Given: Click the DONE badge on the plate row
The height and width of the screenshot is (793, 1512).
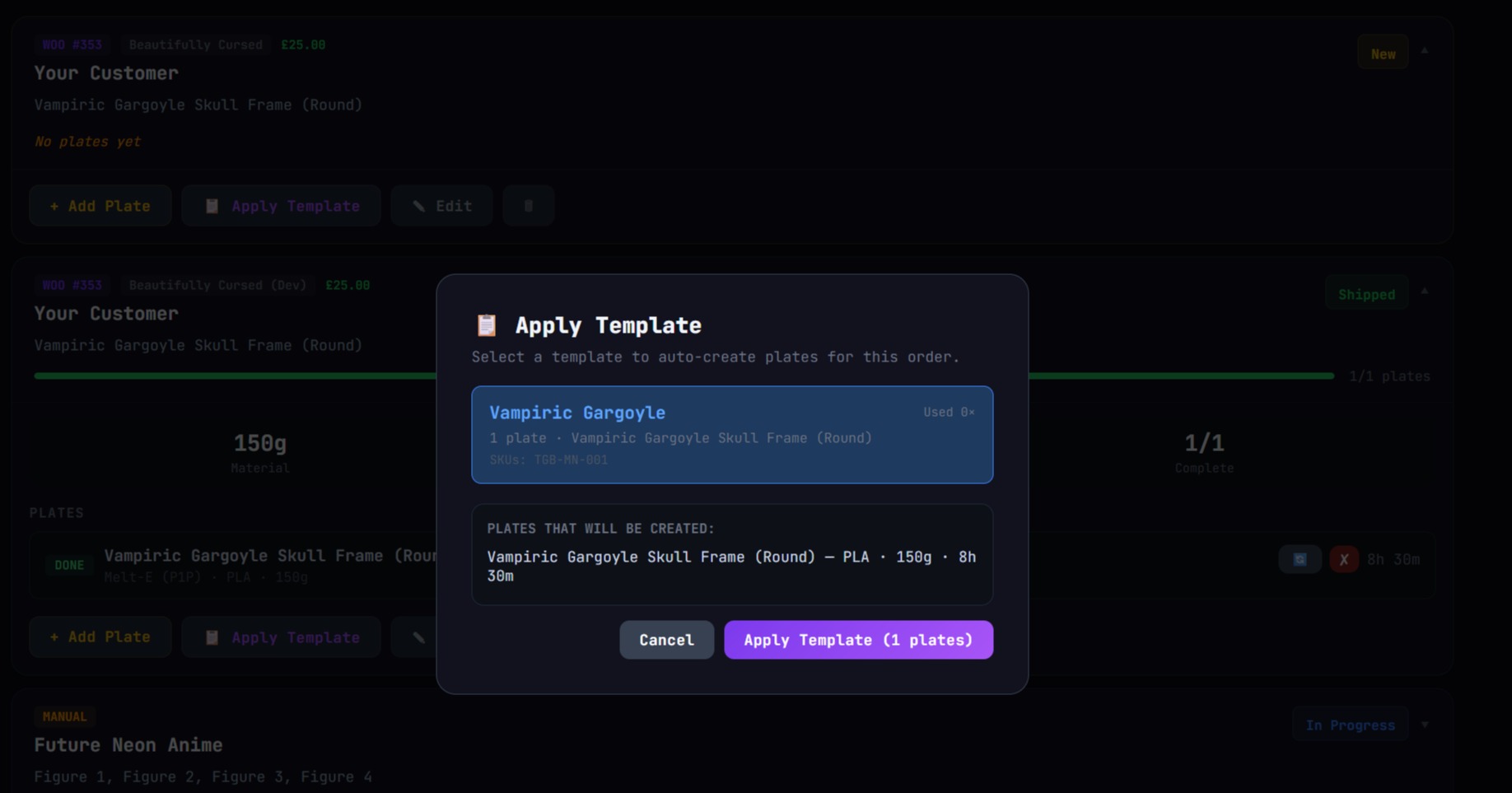Looking at the screenshot, I should (69, 566).
